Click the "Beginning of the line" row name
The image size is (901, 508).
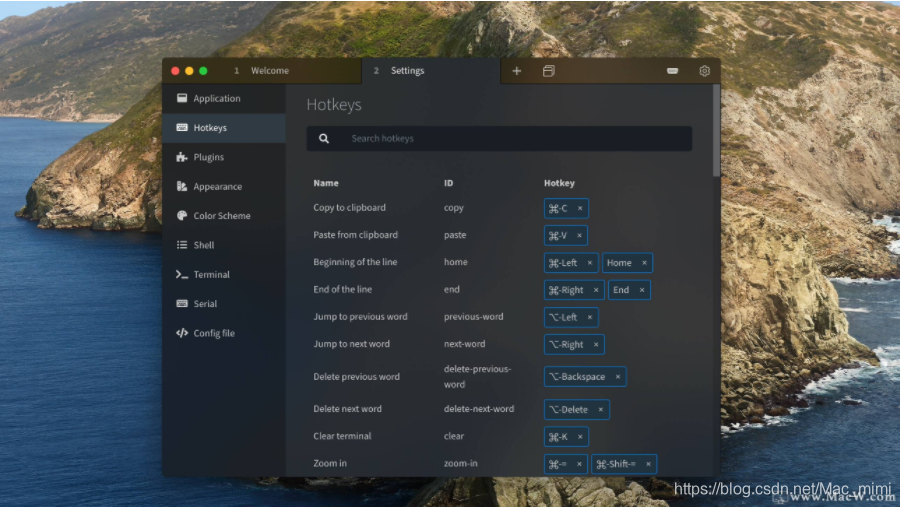pos(355,262)
